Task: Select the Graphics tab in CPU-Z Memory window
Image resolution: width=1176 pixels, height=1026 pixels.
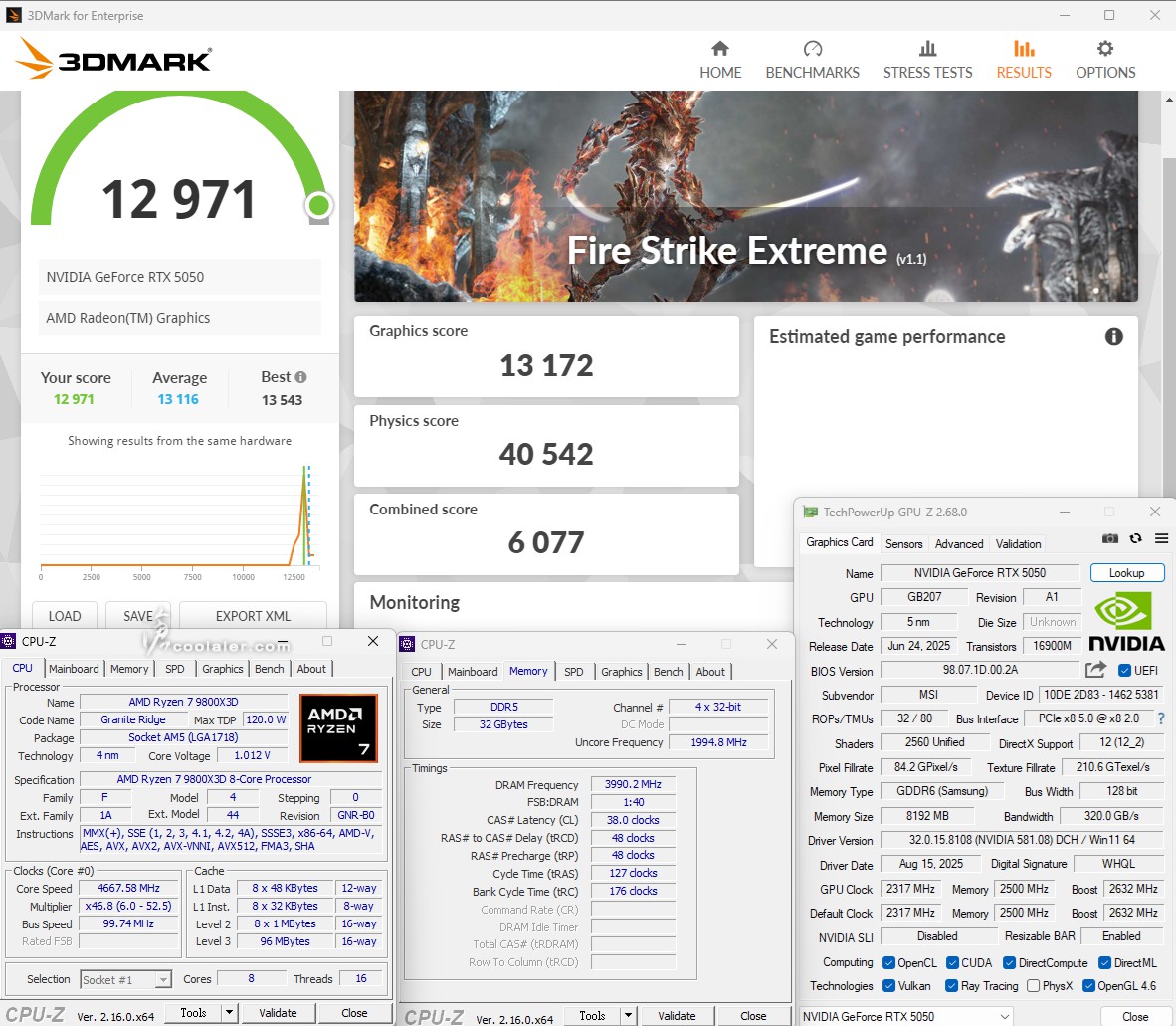Action: click(x=621, y=672)
